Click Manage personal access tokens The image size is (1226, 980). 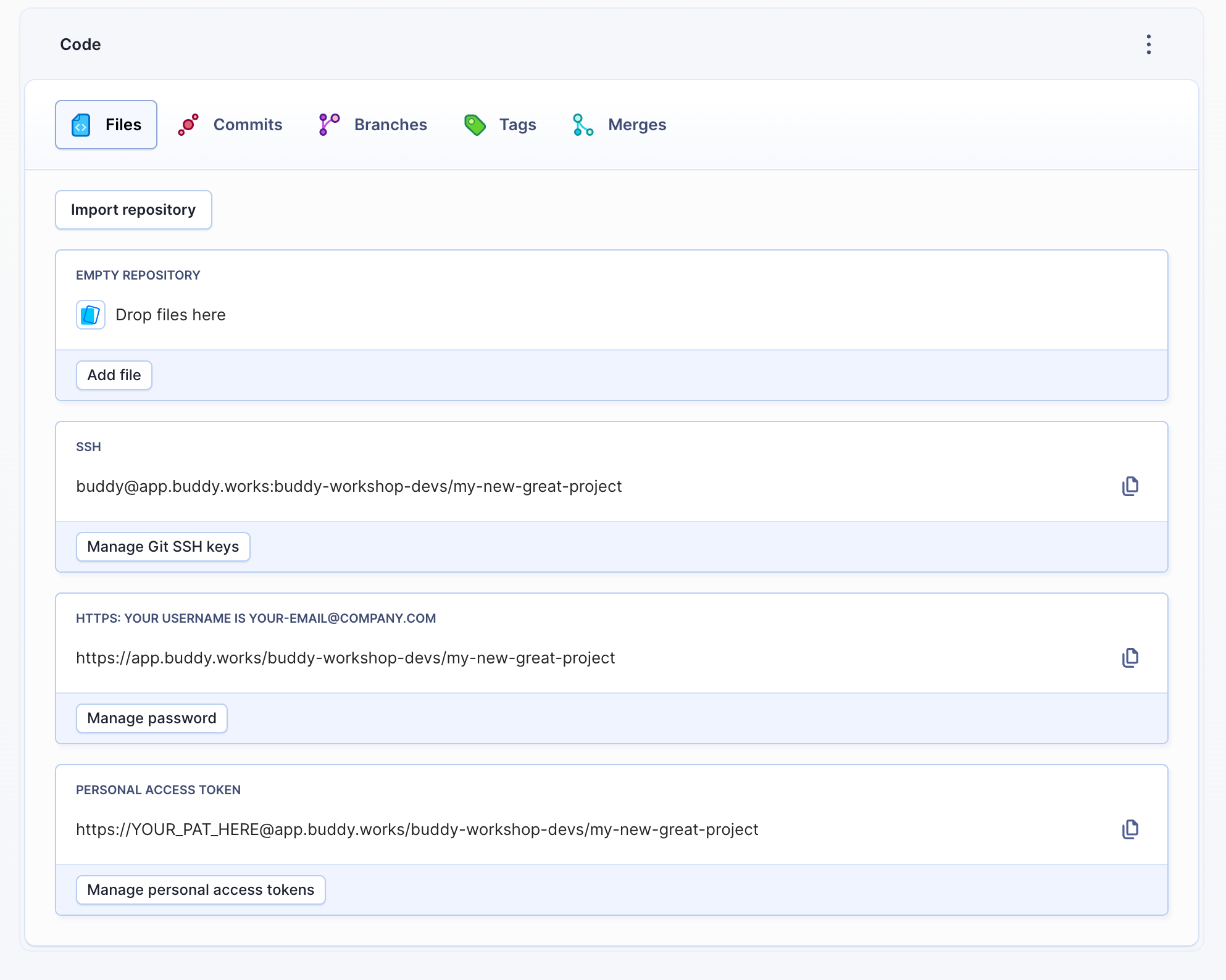(x=200, y=889)
